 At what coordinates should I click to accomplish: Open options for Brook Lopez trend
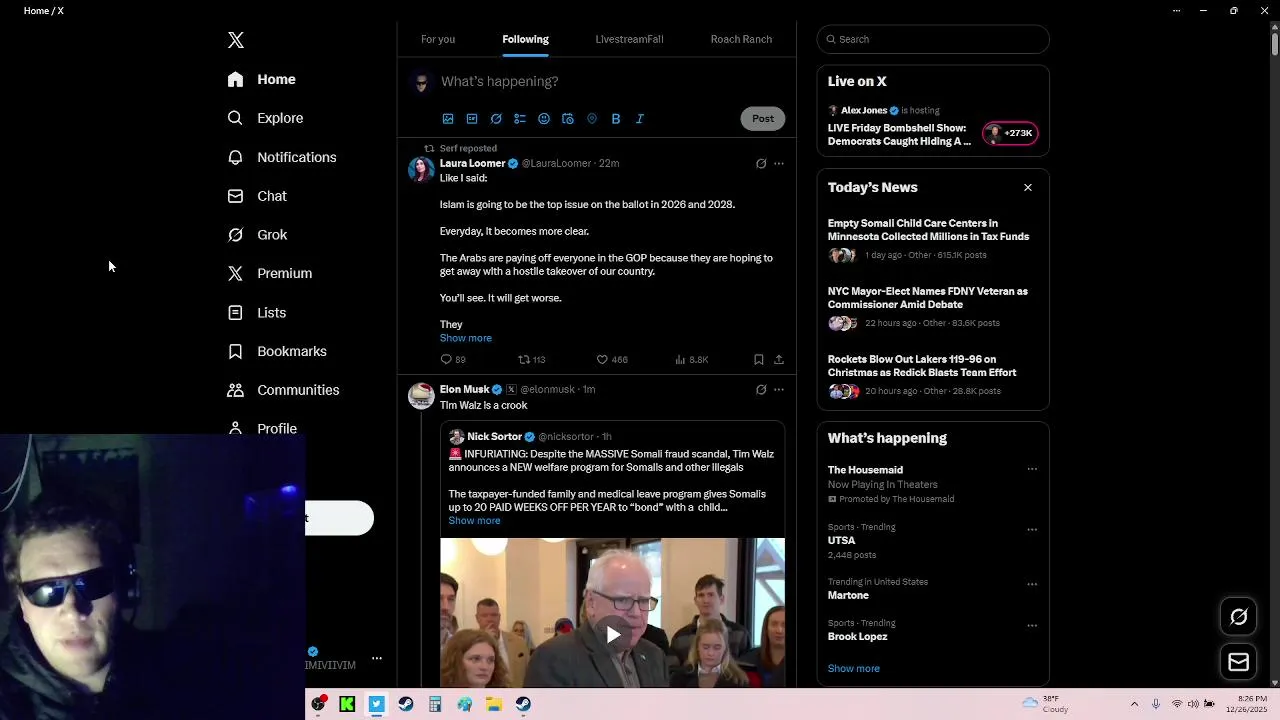tap(1032, 626)
